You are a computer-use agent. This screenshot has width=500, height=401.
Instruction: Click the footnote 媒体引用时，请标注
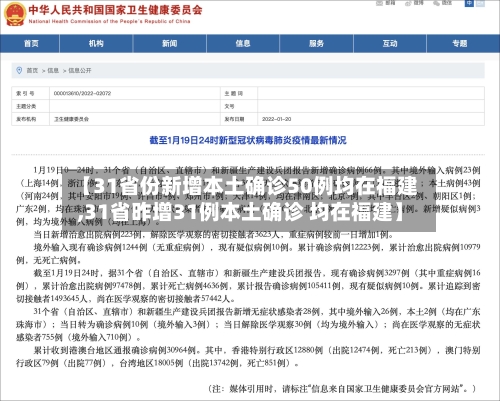pos(342,388)
